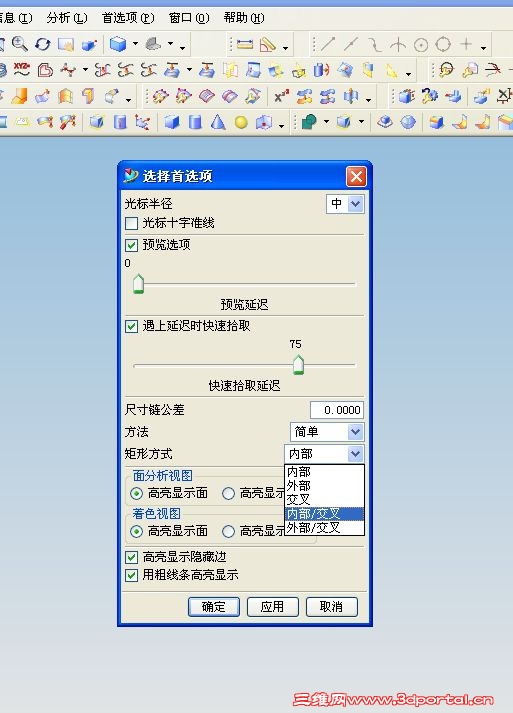
Task: Uncheck 用粗线条高亮显示 checkbox
Action: (x=131, y=576)
